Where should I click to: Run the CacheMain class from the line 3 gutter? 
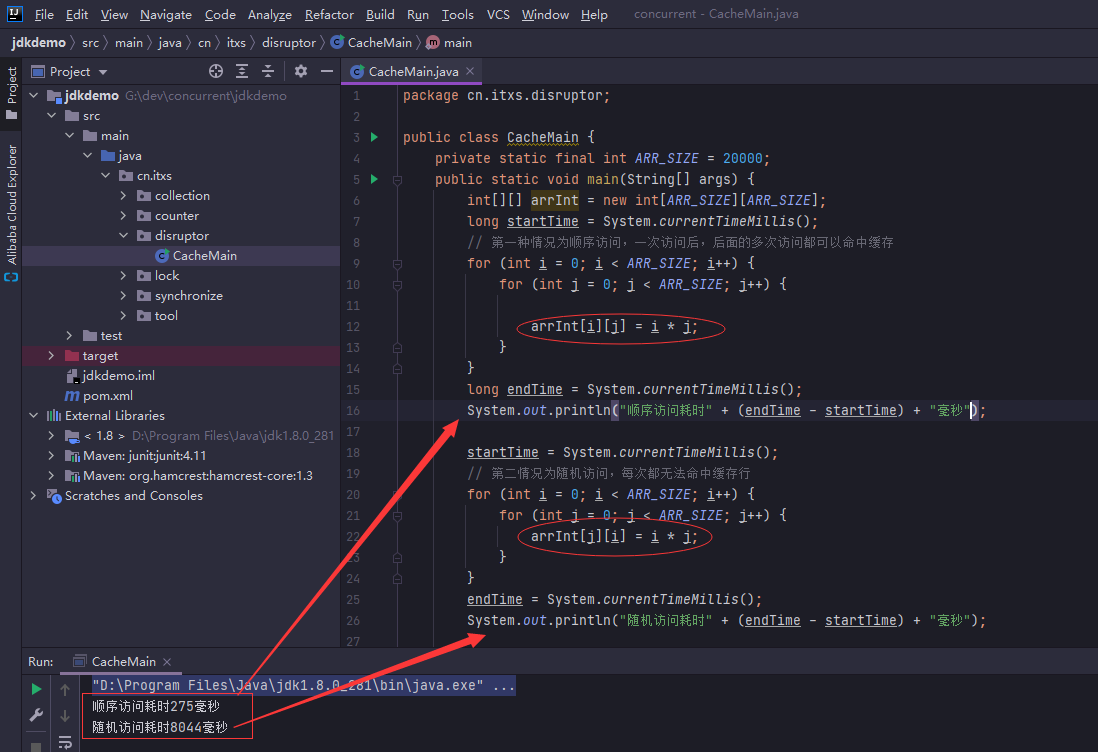click(375, 137)
